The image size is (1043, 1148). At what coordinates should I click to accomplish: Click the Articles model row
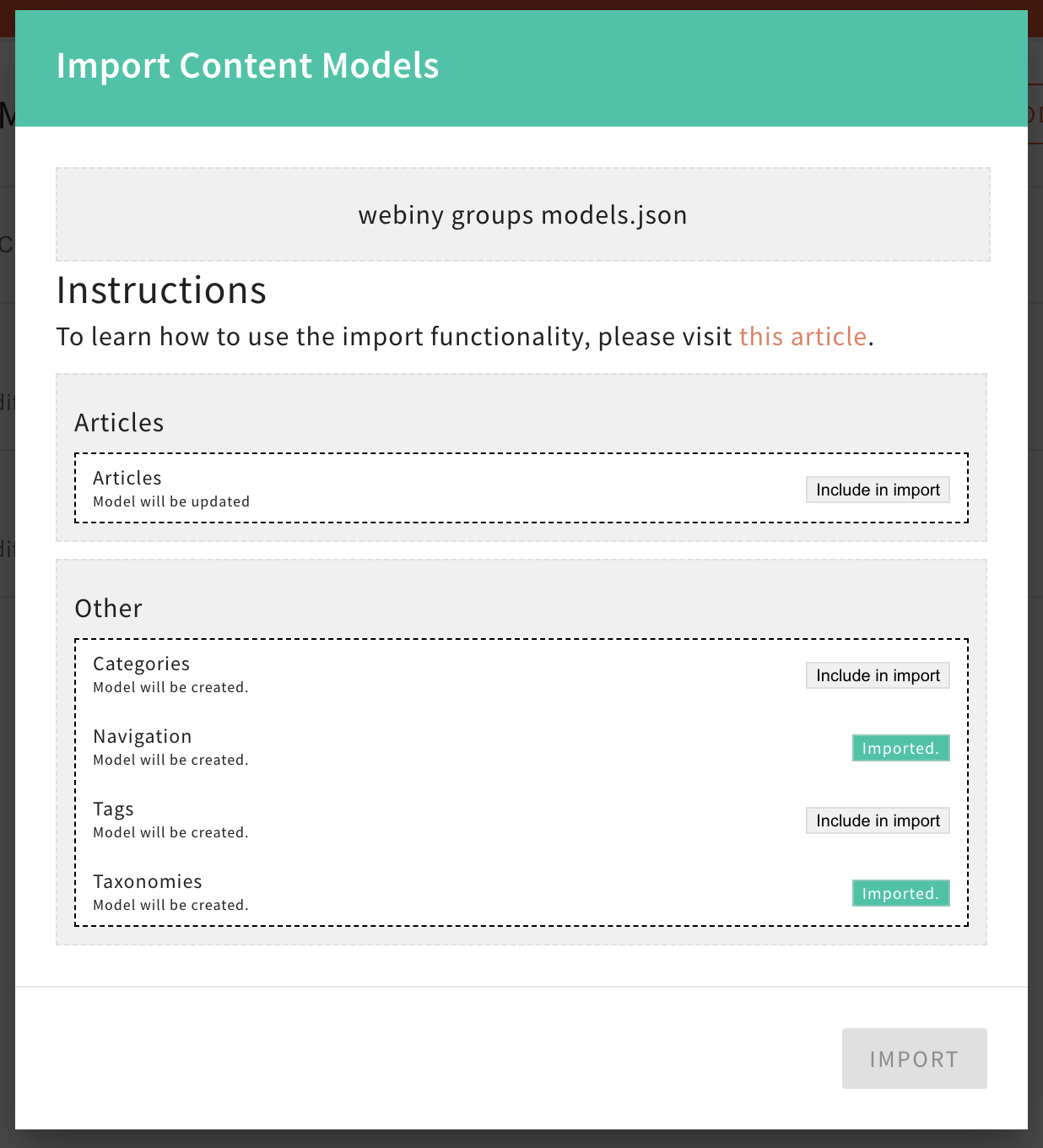click(338, 488)
